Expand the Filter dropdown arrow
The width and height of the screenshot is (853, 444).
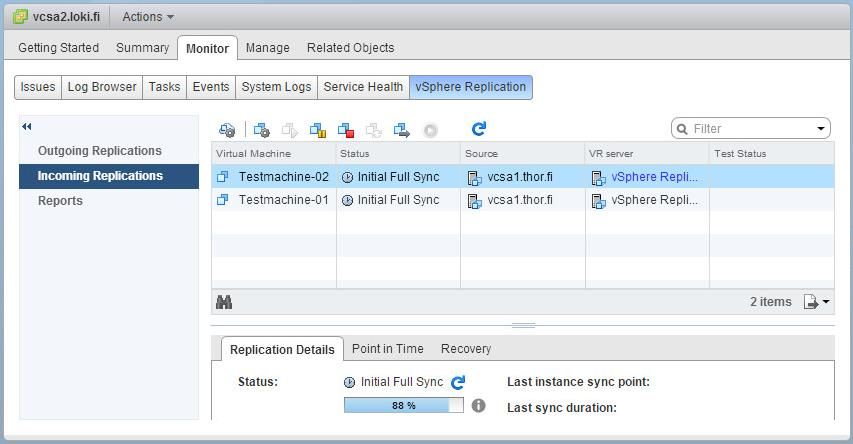[821, 129]
